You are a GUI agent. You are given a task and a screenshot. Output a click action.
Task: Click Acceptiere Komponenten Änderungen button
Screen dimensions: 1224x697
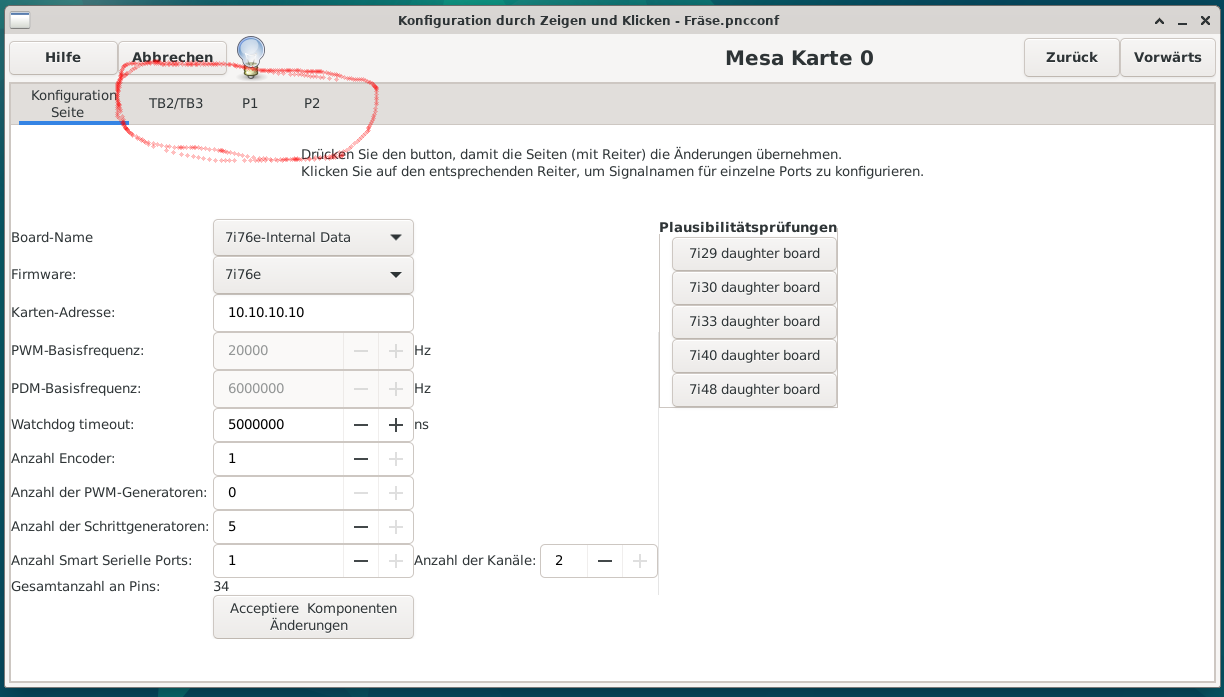(x=313, y=617)
